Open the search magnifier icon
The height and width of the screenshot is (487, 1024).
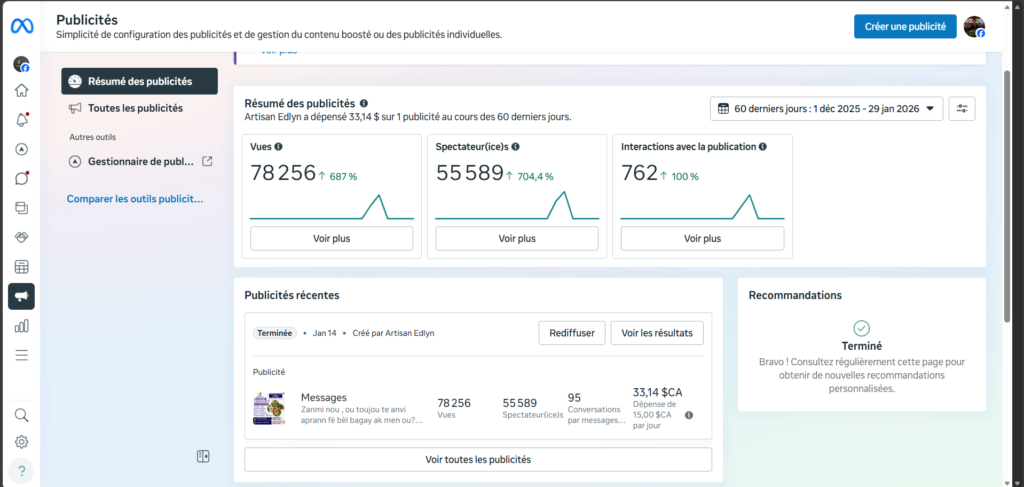[x=21, y=415]
